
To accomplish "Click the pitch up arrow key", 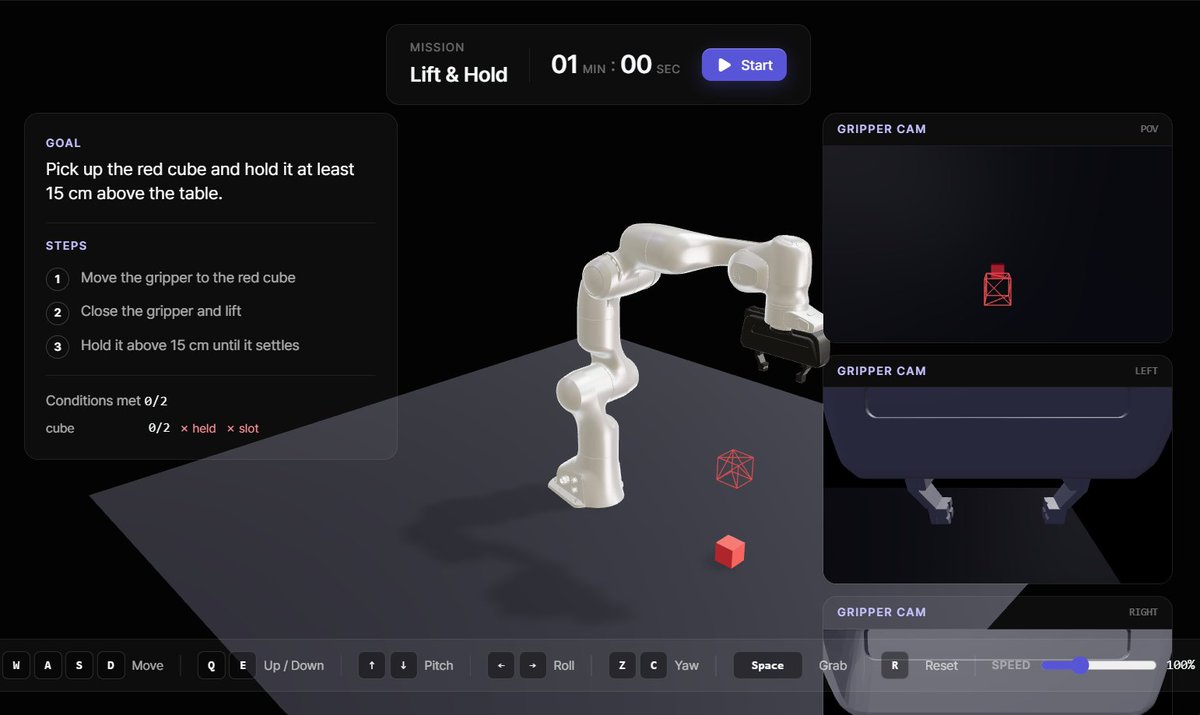I will pos(372,665).
